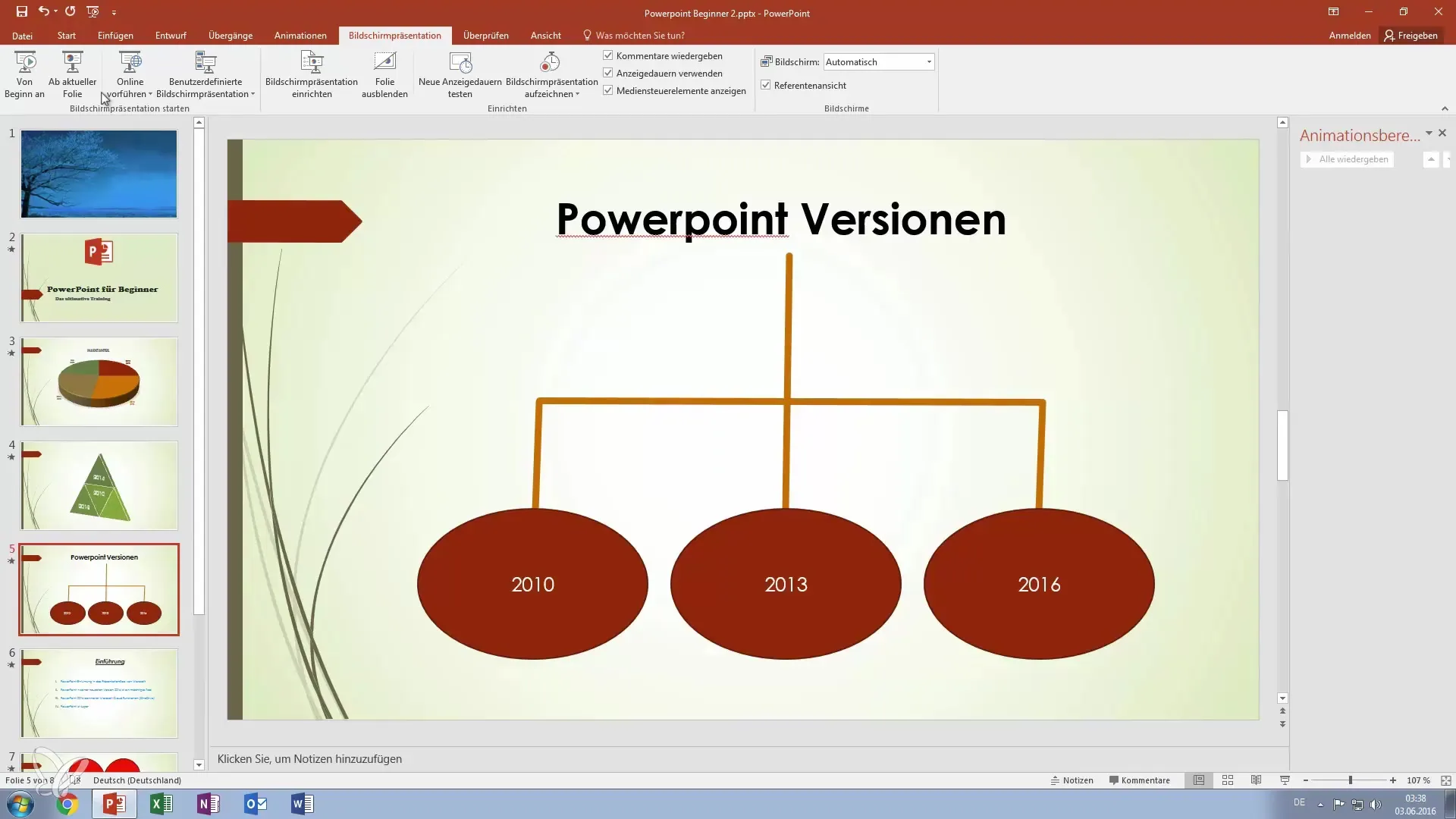Undo the last action
The image size is (1456, 819).
tap(44, 12)
